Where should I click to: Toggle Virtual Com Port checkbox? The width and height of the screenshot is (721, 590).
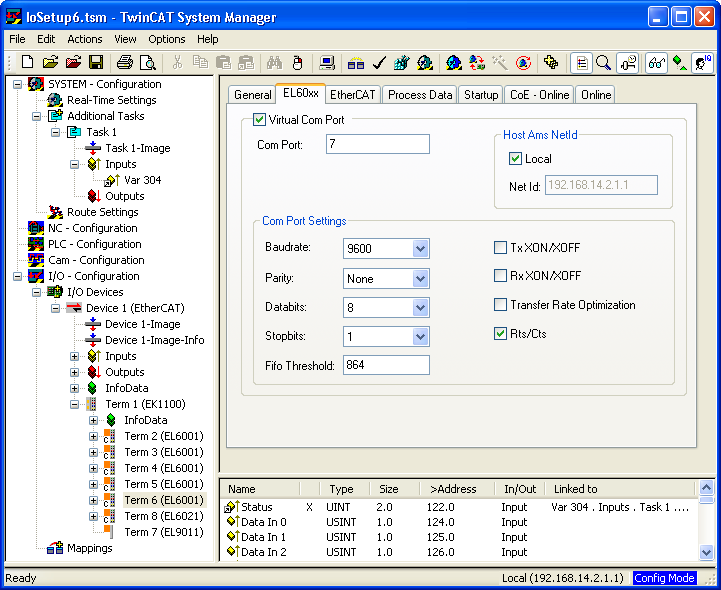pyautogui.click(x=259, y=120)
